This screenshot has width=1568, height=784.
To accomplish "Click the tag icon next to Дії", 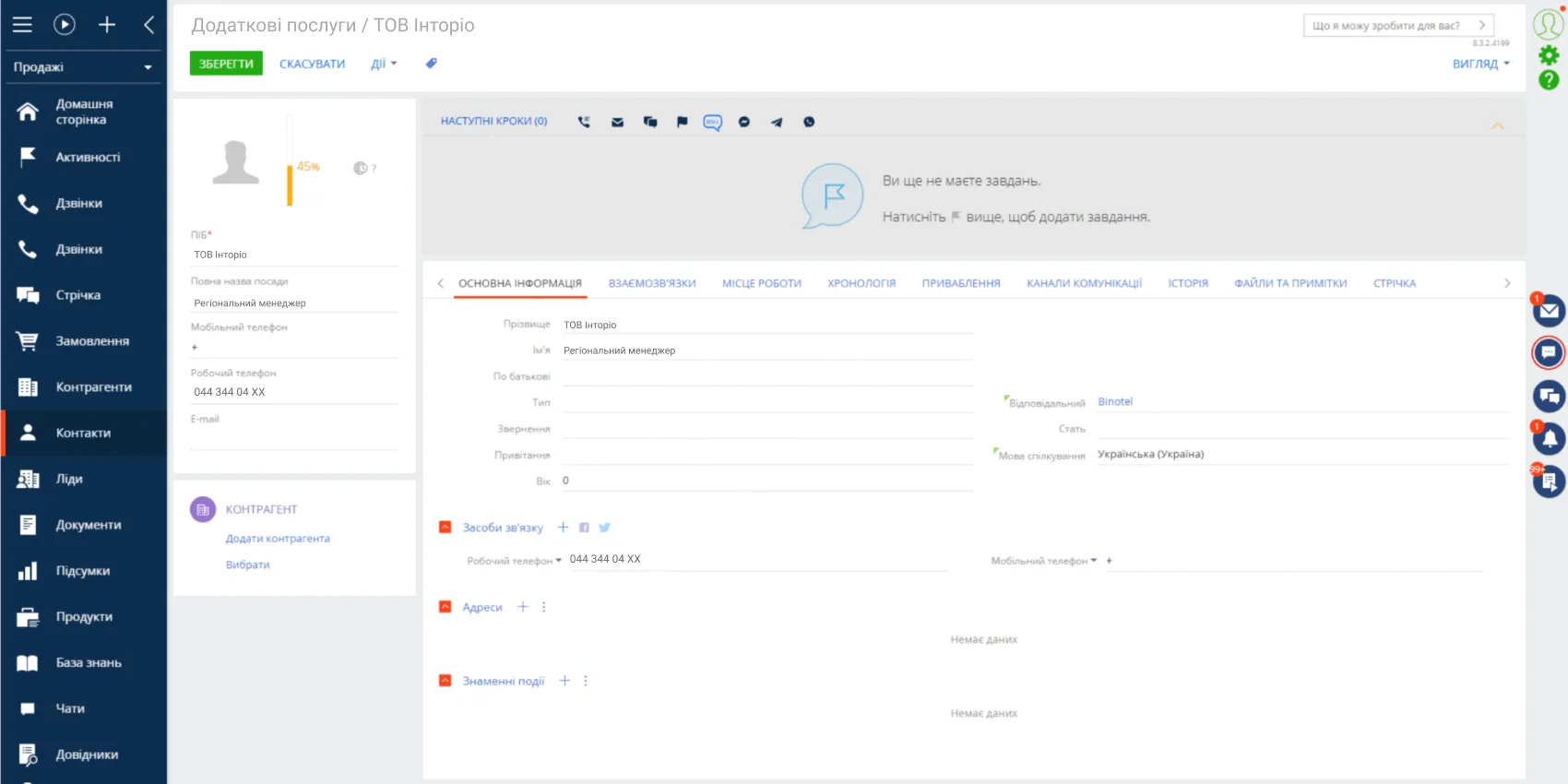I will coord(431,64).
